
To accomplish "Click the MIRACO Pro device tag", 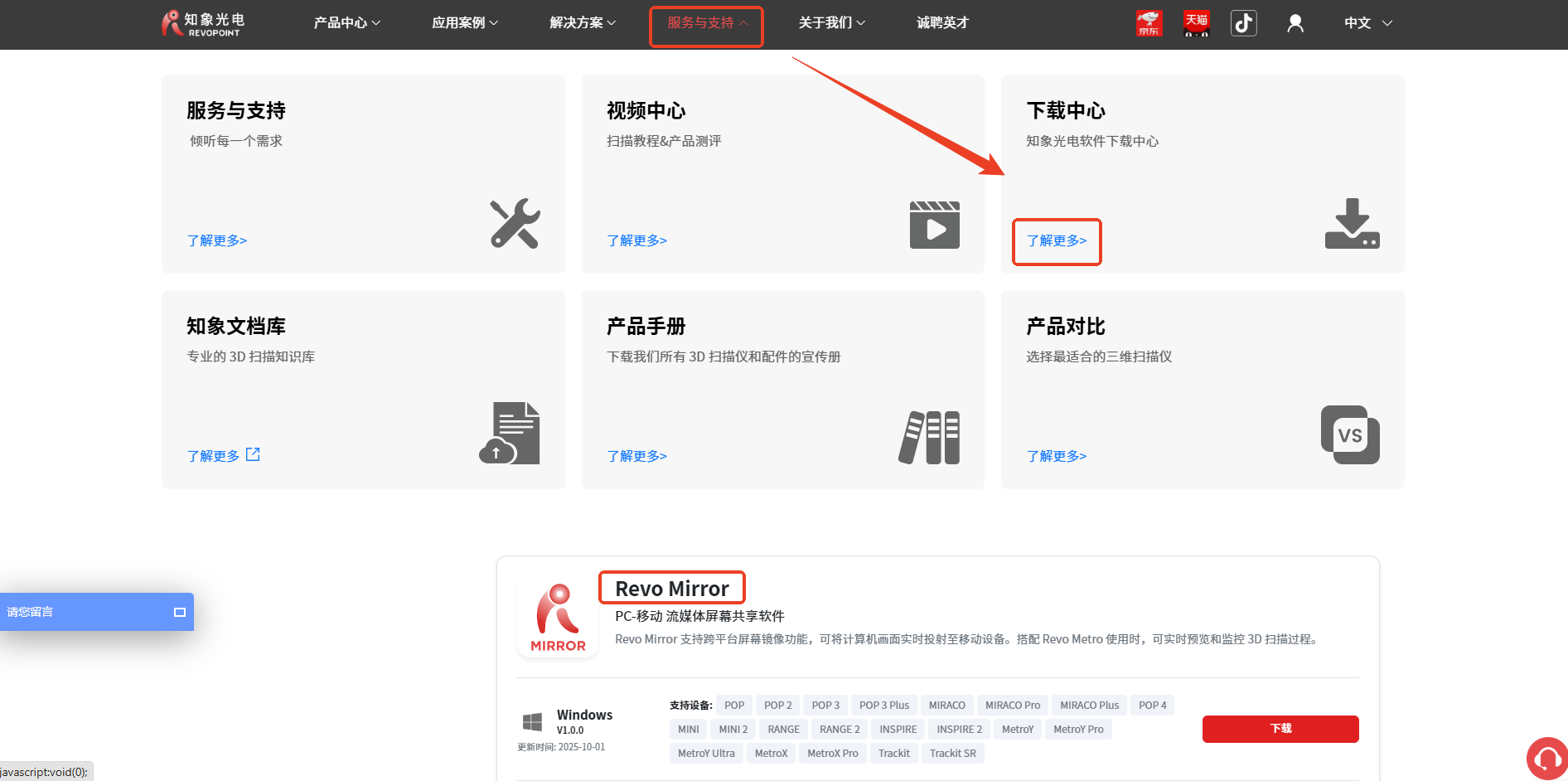I will pos(1013,706).
